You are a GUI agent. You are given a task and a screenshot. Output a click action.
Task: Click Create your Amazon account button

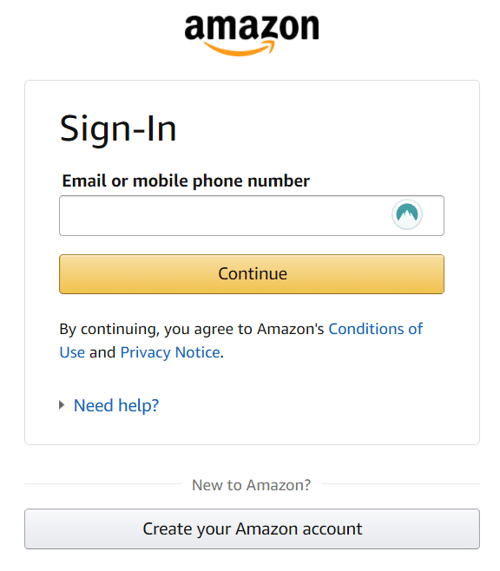pyautogui.click(x=252, y=529)
